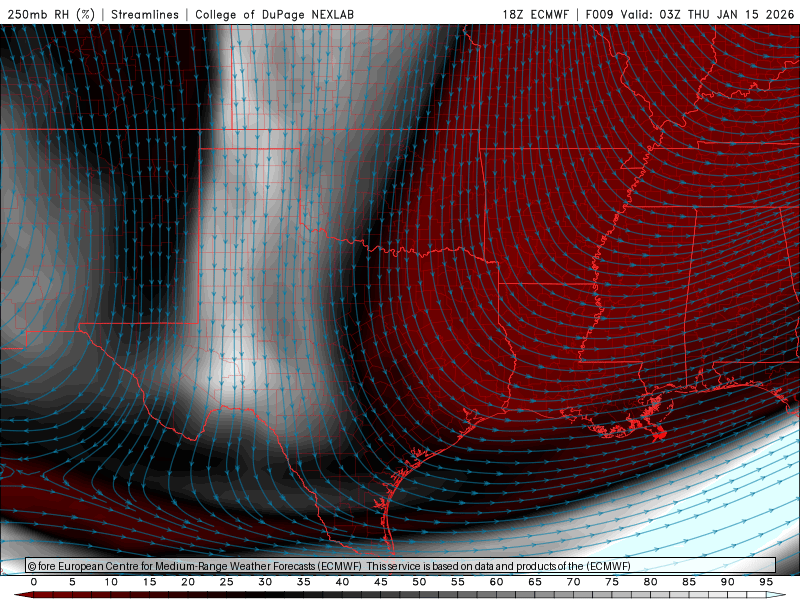The width and height of the screenshot is (800, 600).
Task: Click the ECMWF copyright notice banner
Action: pos(401,566)
